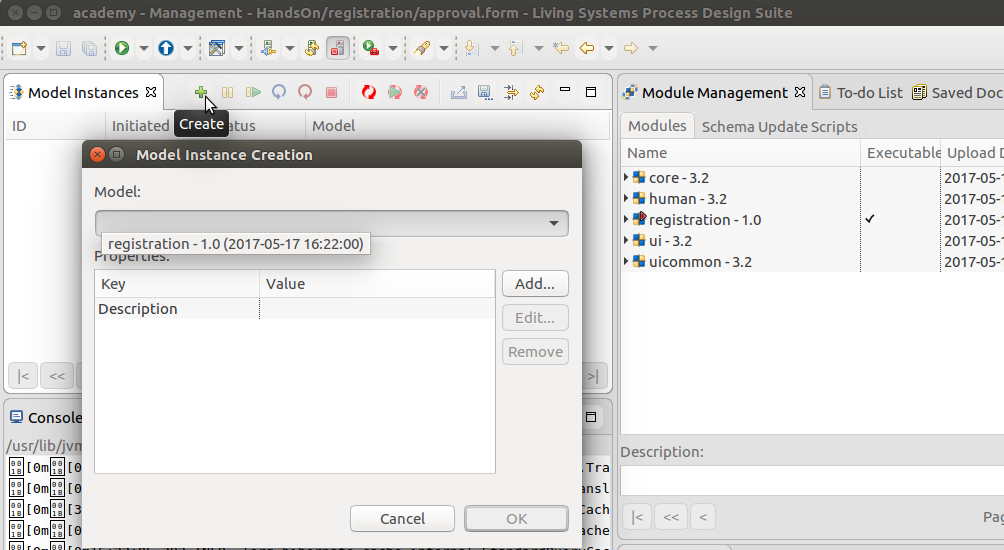1004x550 pixels.
Task: Click the Resume play icon in Model Instances
Action: click(254, 92)
